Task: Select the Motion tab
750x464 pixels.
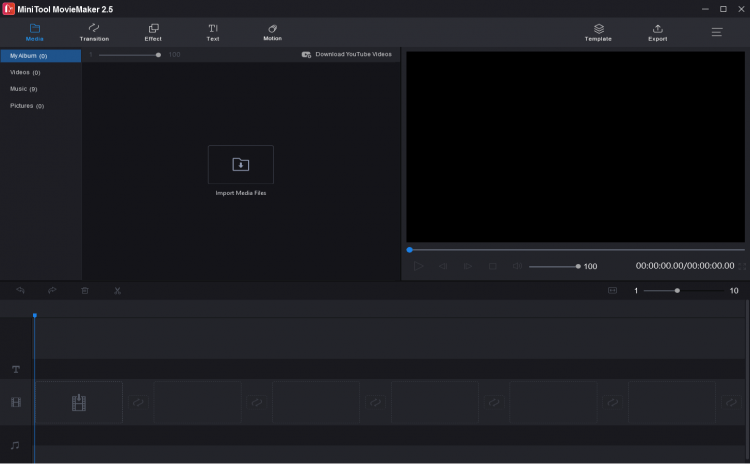Action: [x=272, y=32]
